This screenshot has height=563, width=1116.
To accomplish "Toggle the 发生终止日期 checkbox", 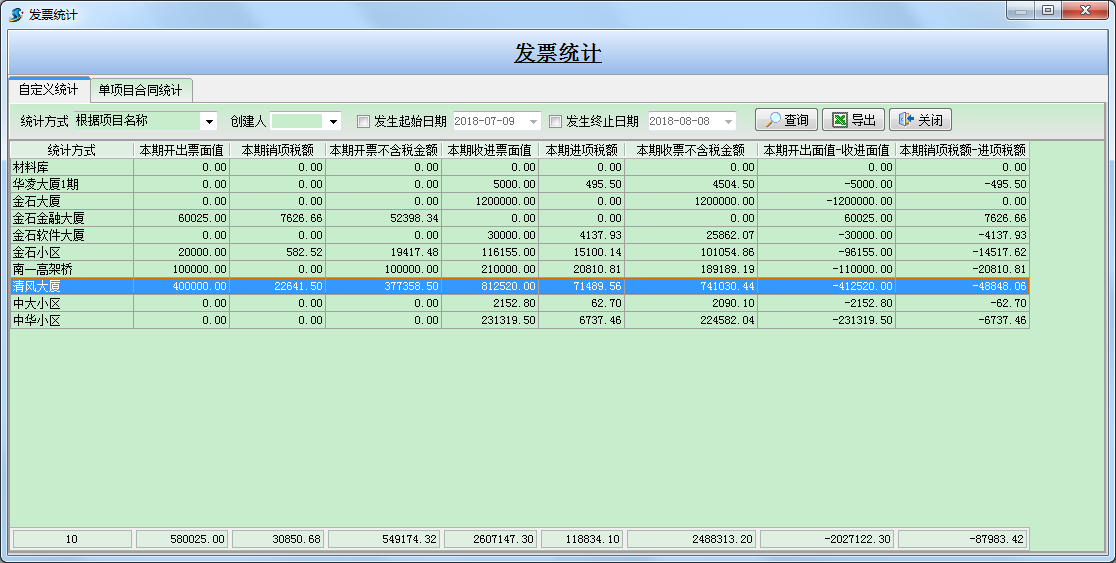I will 556,121.
